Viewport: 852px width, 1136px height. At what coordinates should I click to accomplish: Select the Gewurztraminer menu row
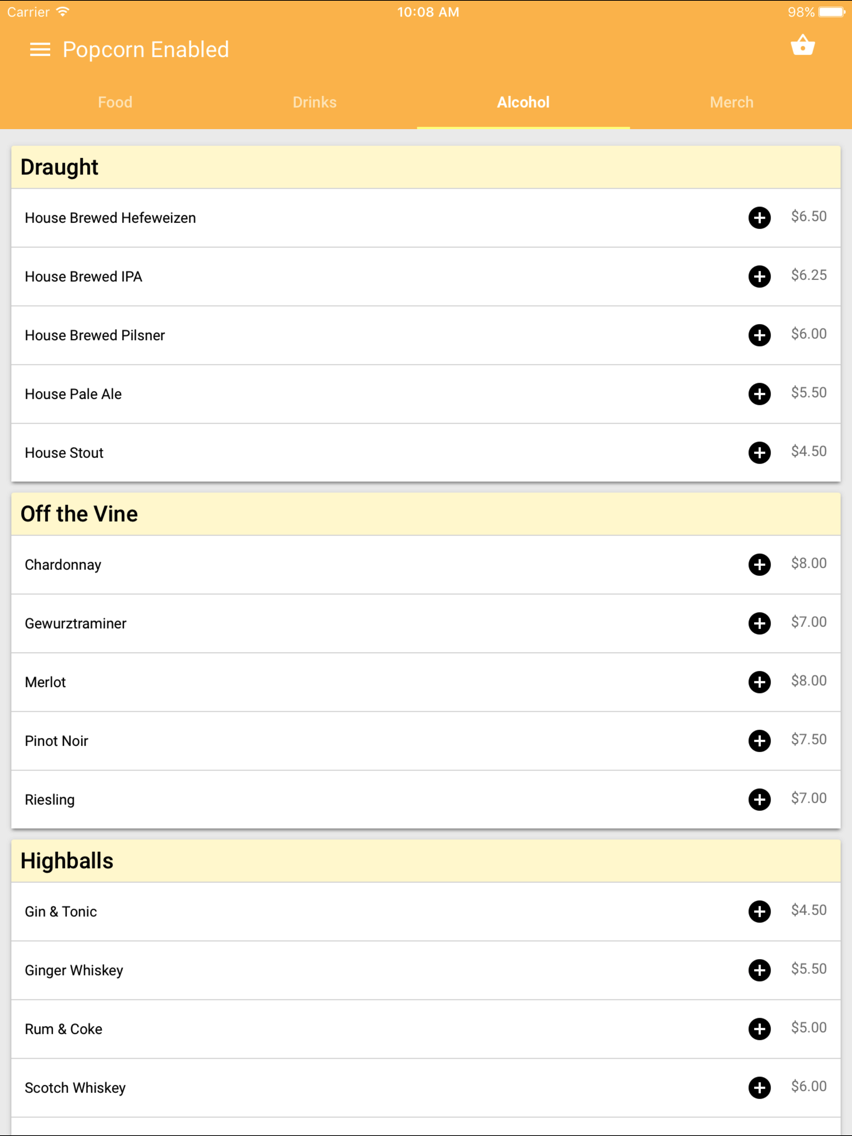pyautogui.click(x=426, y=623)
